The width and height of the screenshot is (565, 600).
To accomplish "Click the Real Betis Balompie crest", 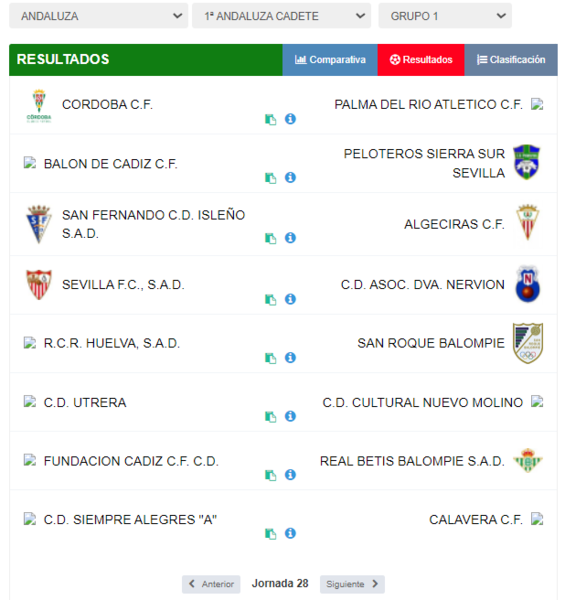I will tap(528, 461).
